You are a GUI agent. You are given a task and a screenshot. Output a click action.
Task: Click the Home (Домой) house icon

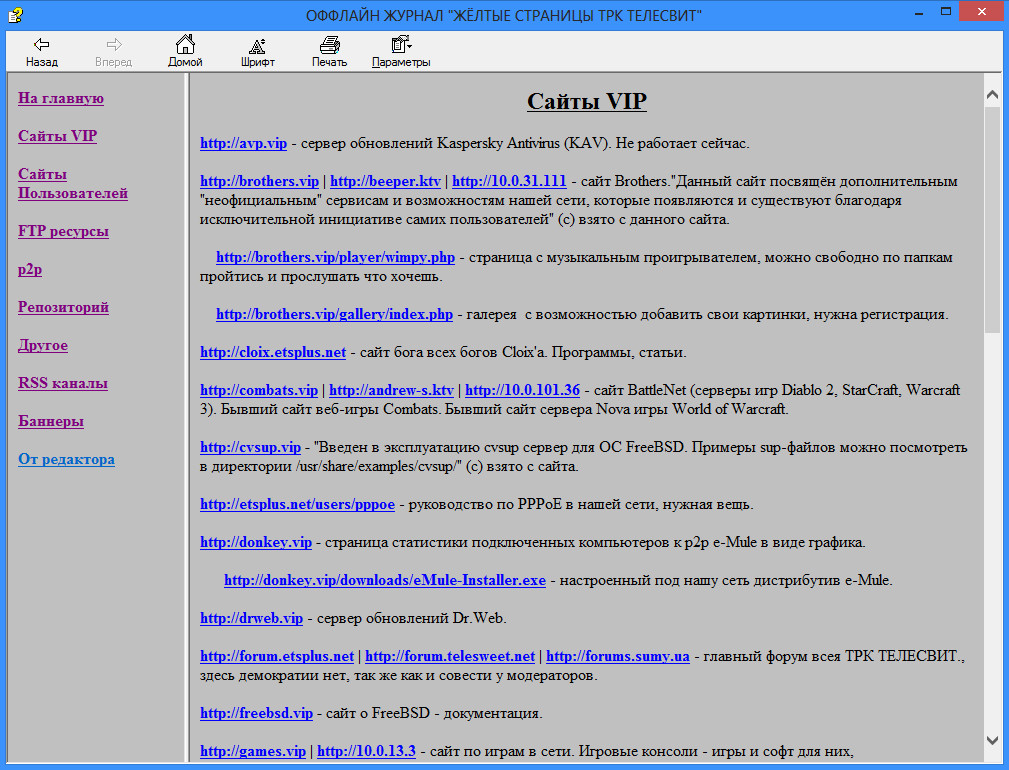coord(185,45)
